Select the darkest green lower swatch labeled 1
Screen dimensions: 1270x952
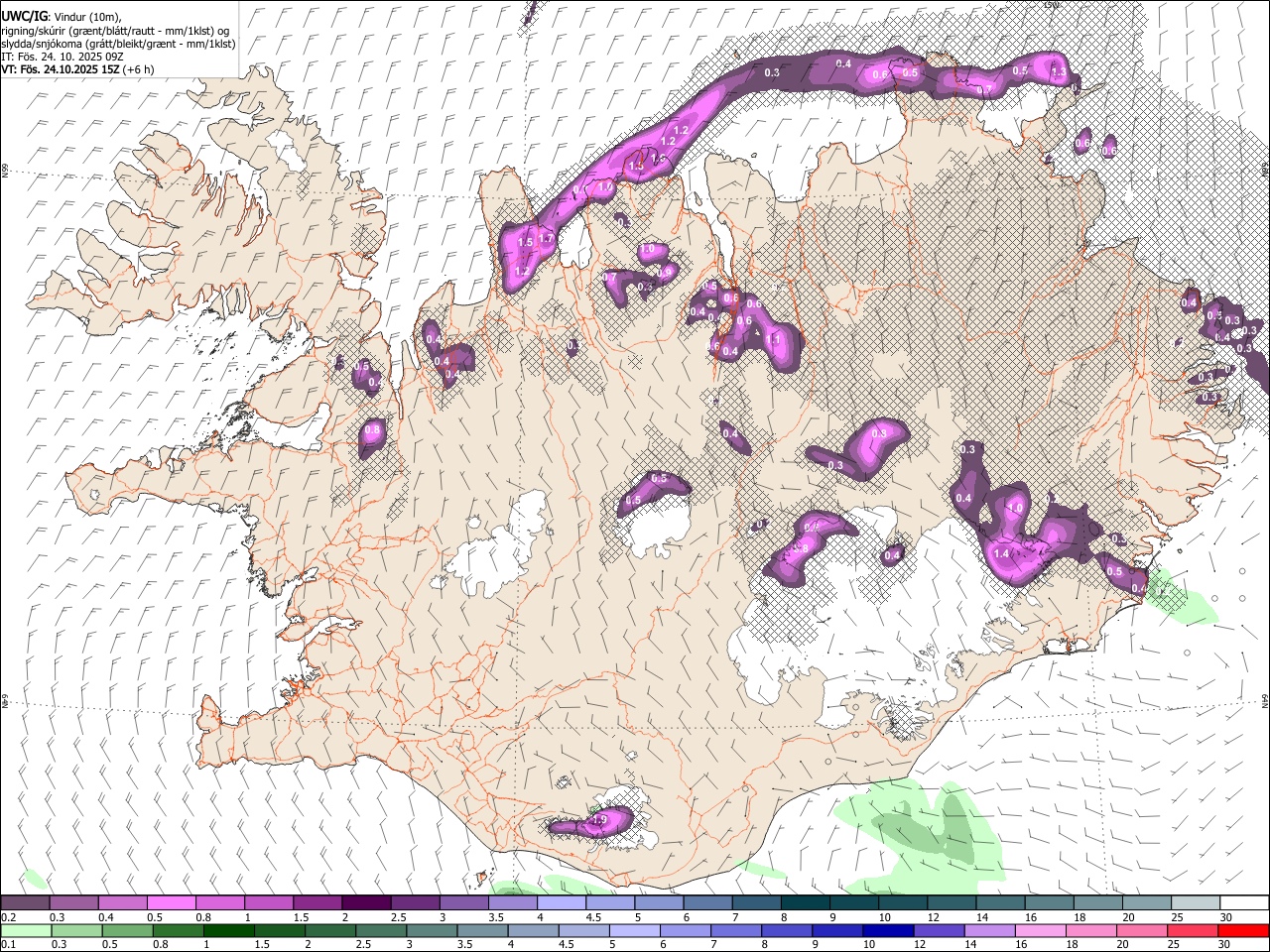[228, 931]
